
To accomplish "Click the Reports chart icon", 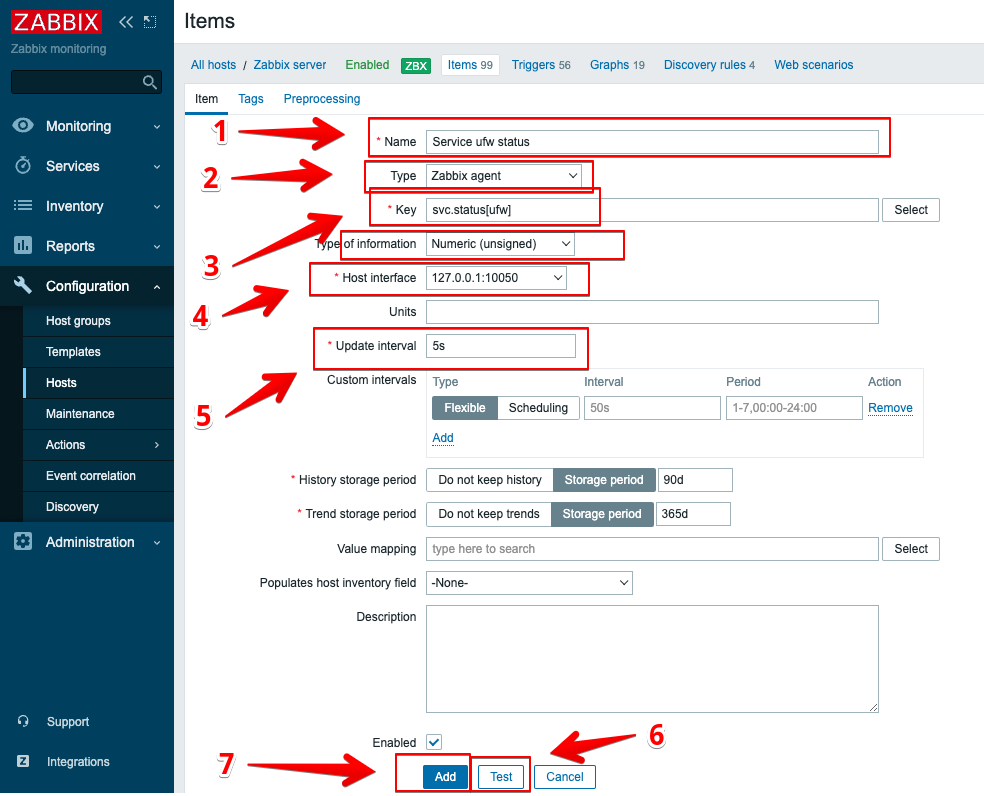I will pyautogui.click(x=23, y=245).
